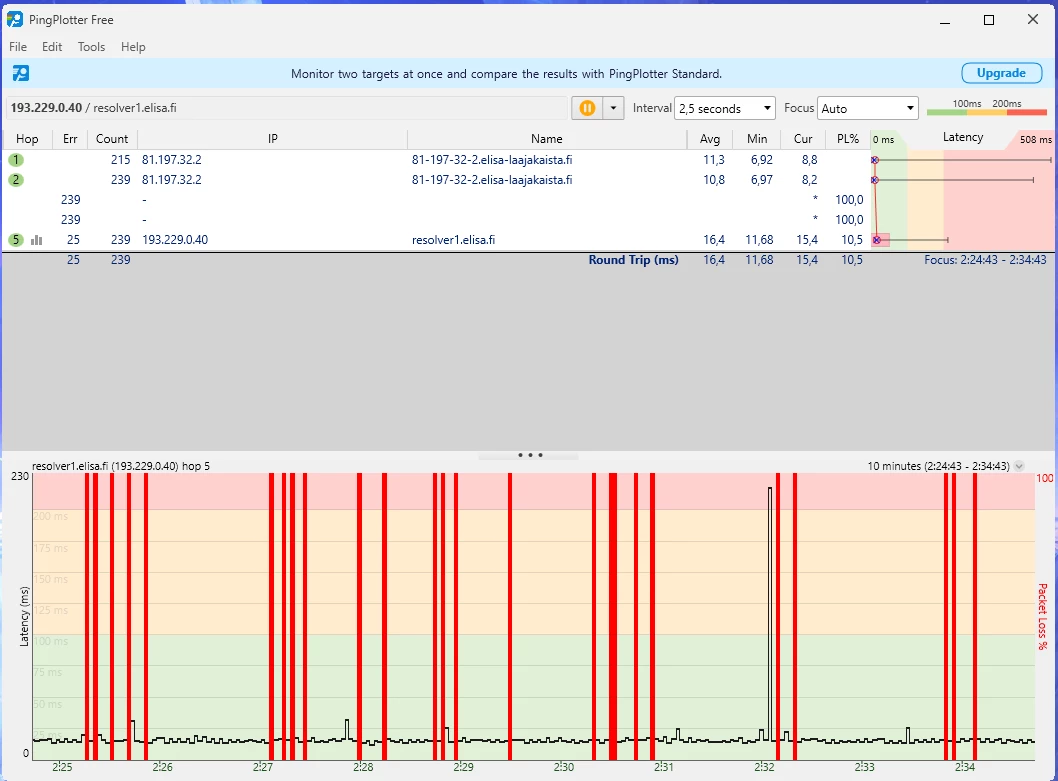Open the Tools menu
Viewport: 1058px width, 781px height.
[91, 47]
